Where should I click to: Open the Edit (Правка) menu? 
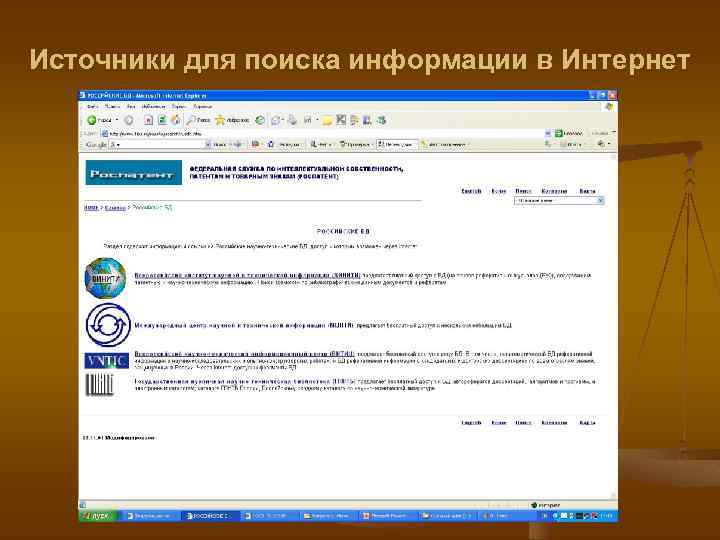pos(112,107)
